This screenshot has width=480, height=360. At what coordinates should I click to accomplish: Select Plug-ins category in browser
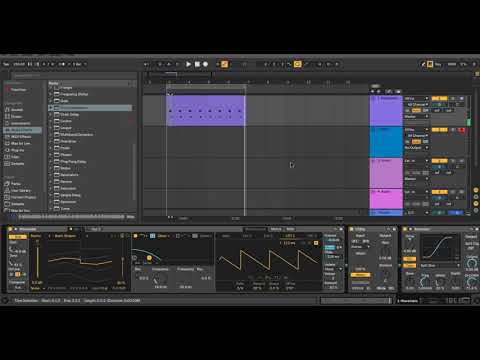17,150
